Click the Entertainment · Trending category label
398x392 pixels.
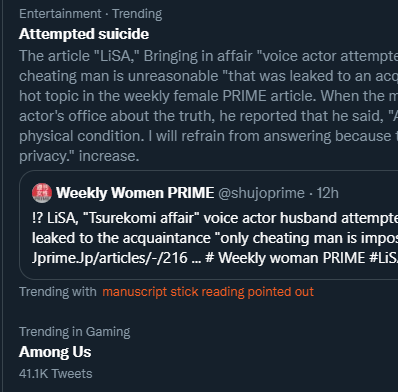pyautogui.click(x=91, y=14)
